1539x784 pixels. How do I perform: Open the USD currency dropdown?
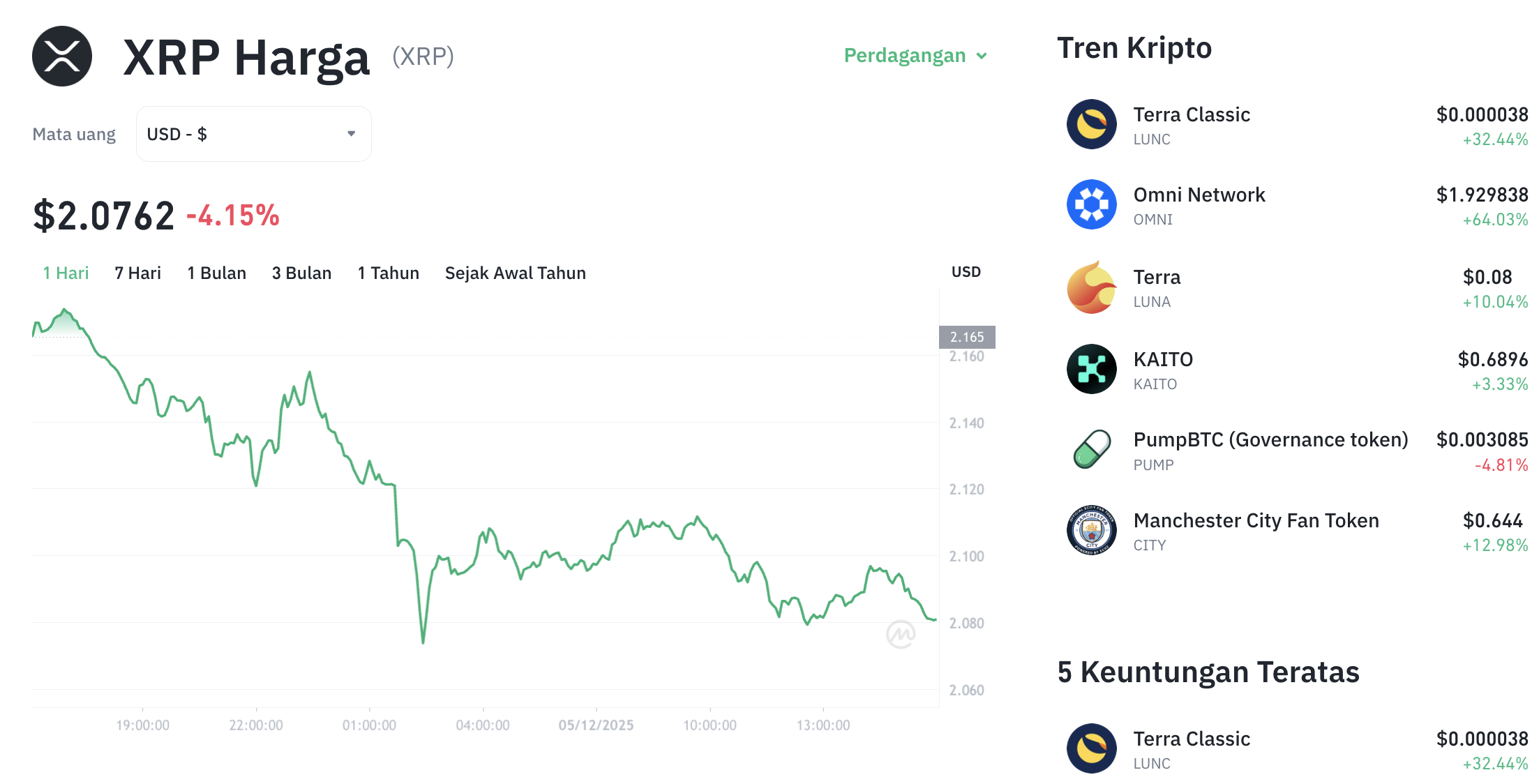tap(253, 133)
